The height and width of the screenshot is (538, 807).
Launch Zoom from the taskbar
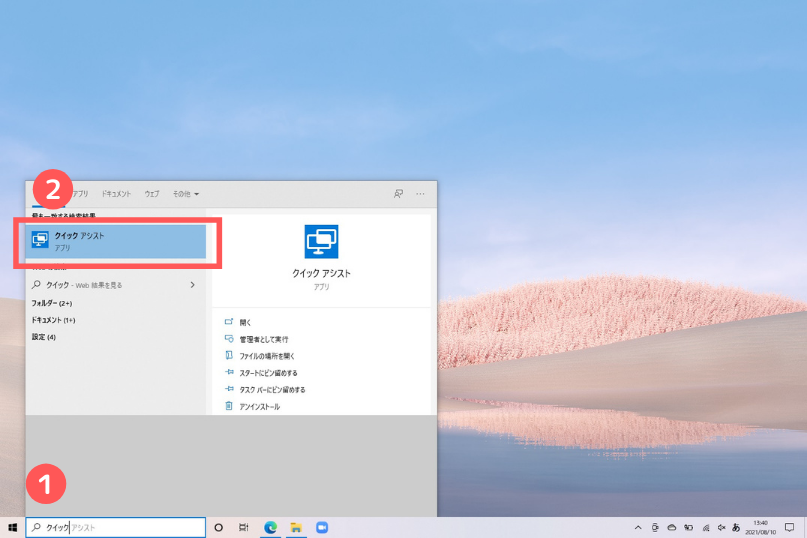(x=322, y=527)
